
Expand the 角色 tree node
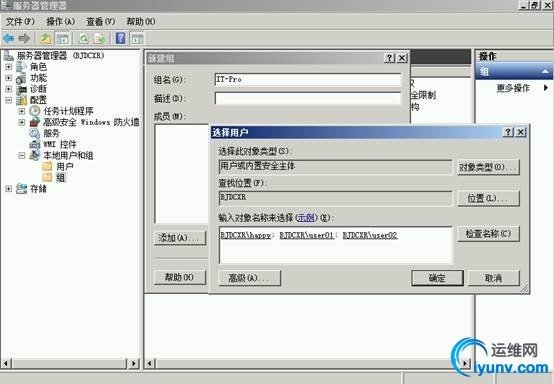point(8,67)
